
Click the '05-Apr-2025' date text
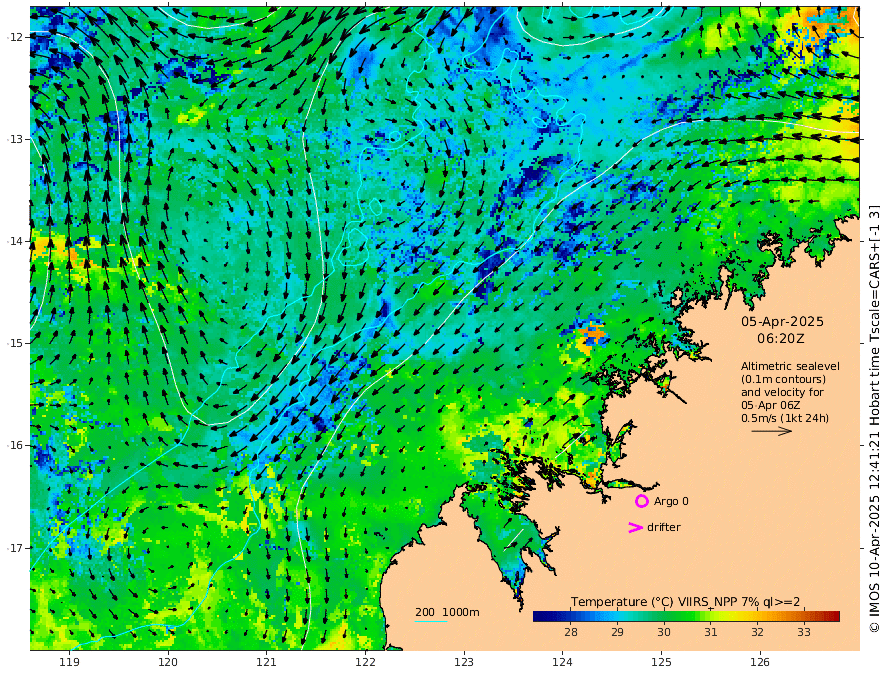(782, 321)
